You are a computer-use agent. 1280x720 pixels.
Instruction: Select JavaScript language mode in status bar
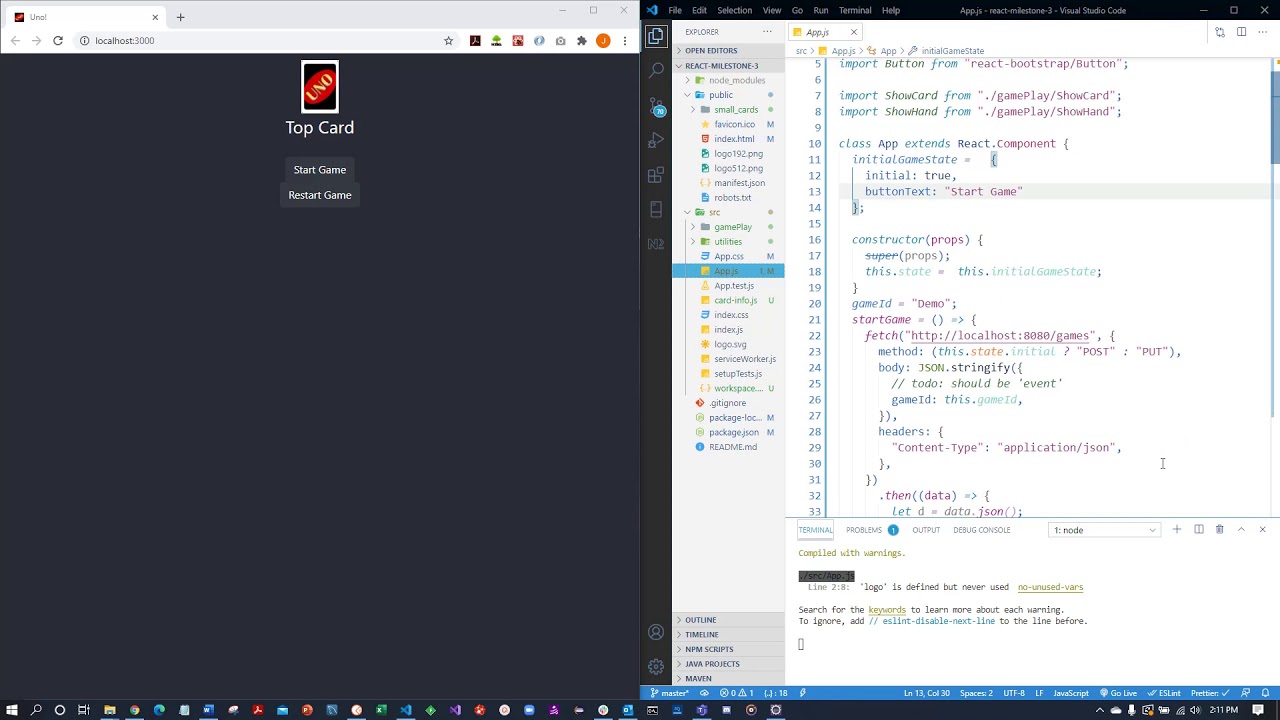click(x=1071, y=693)
